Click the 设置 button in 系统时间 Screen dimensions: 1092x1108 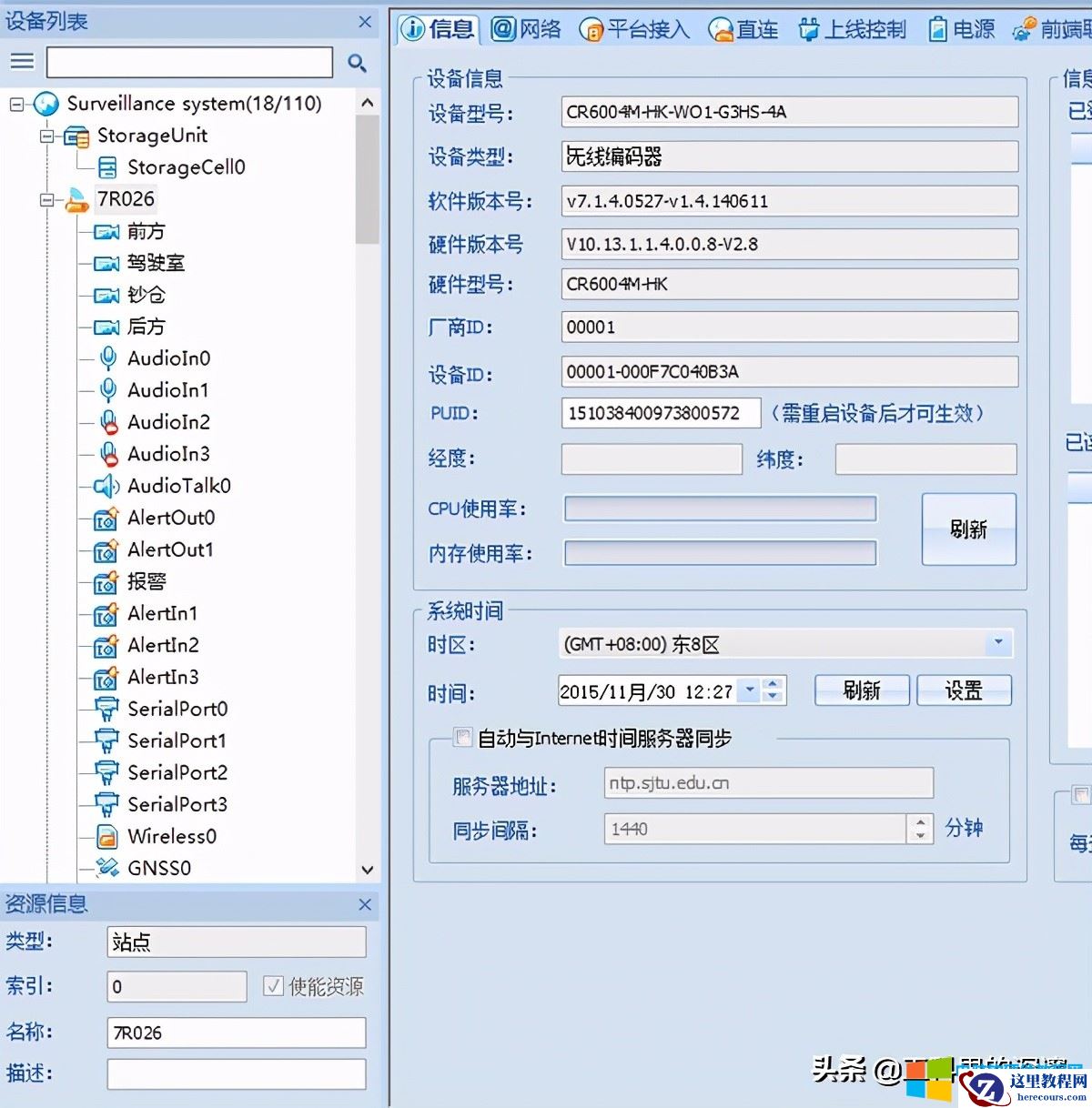tap(963, 690)
